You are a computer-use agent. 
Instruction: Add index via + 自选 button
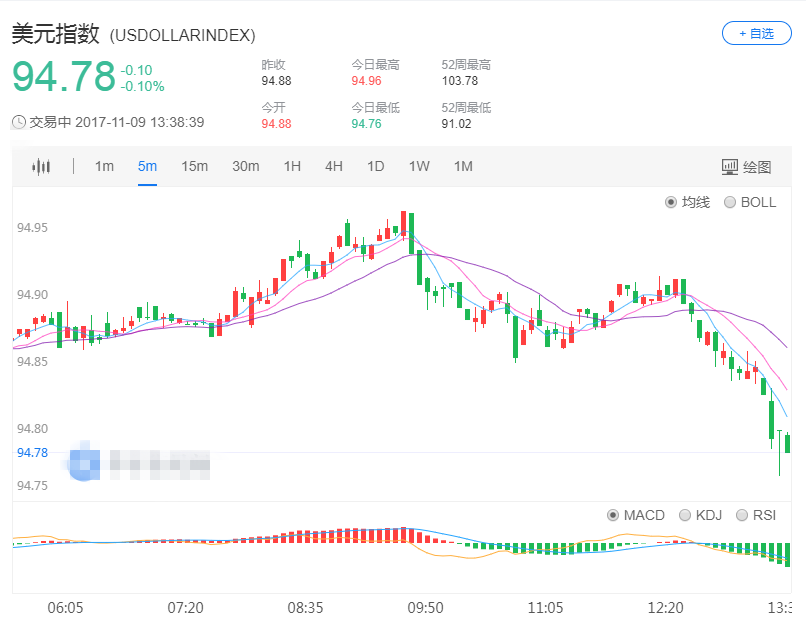[756, 33]
